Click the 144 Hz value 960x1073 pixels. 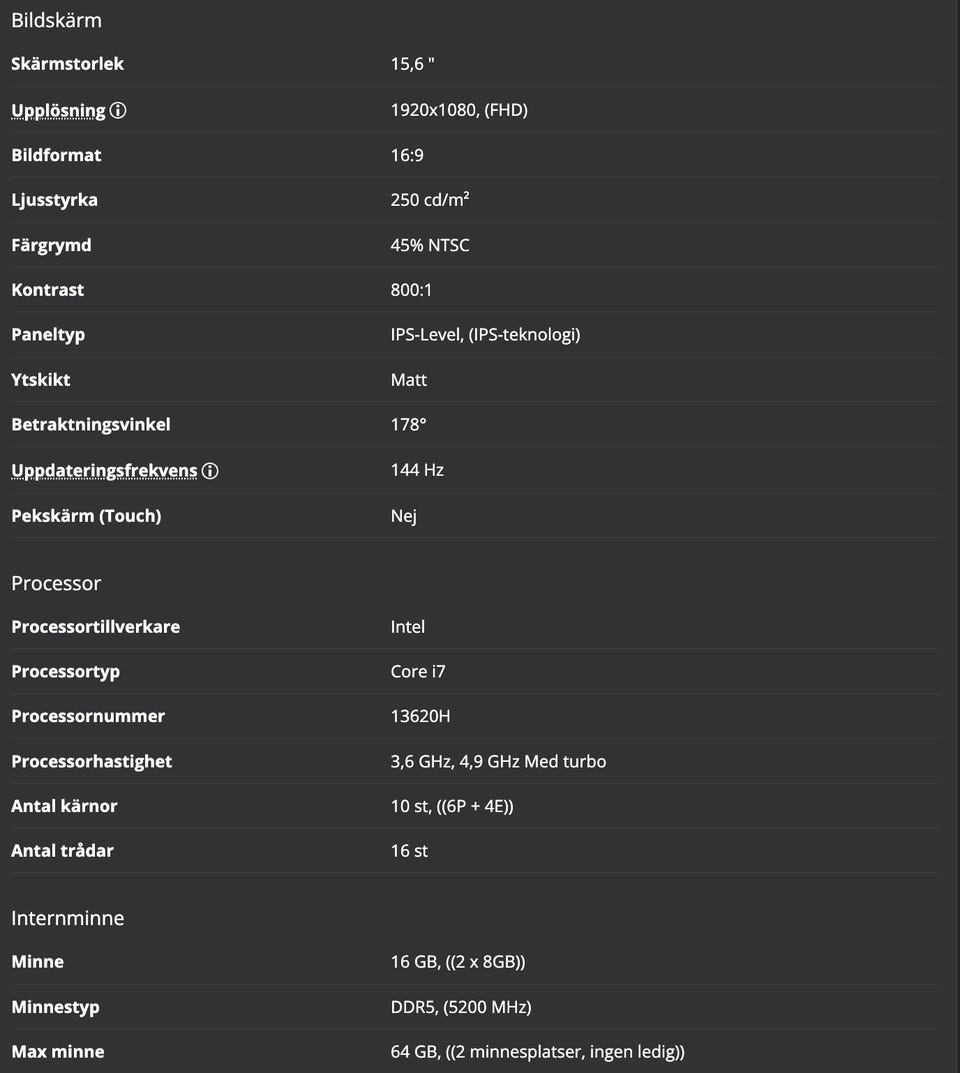point(417,470)
